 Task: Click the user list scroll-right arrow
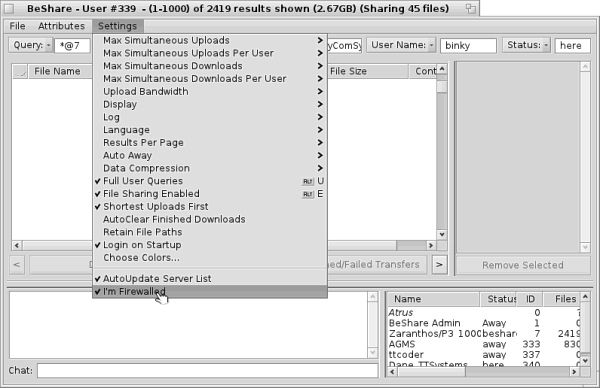(574, 372)
